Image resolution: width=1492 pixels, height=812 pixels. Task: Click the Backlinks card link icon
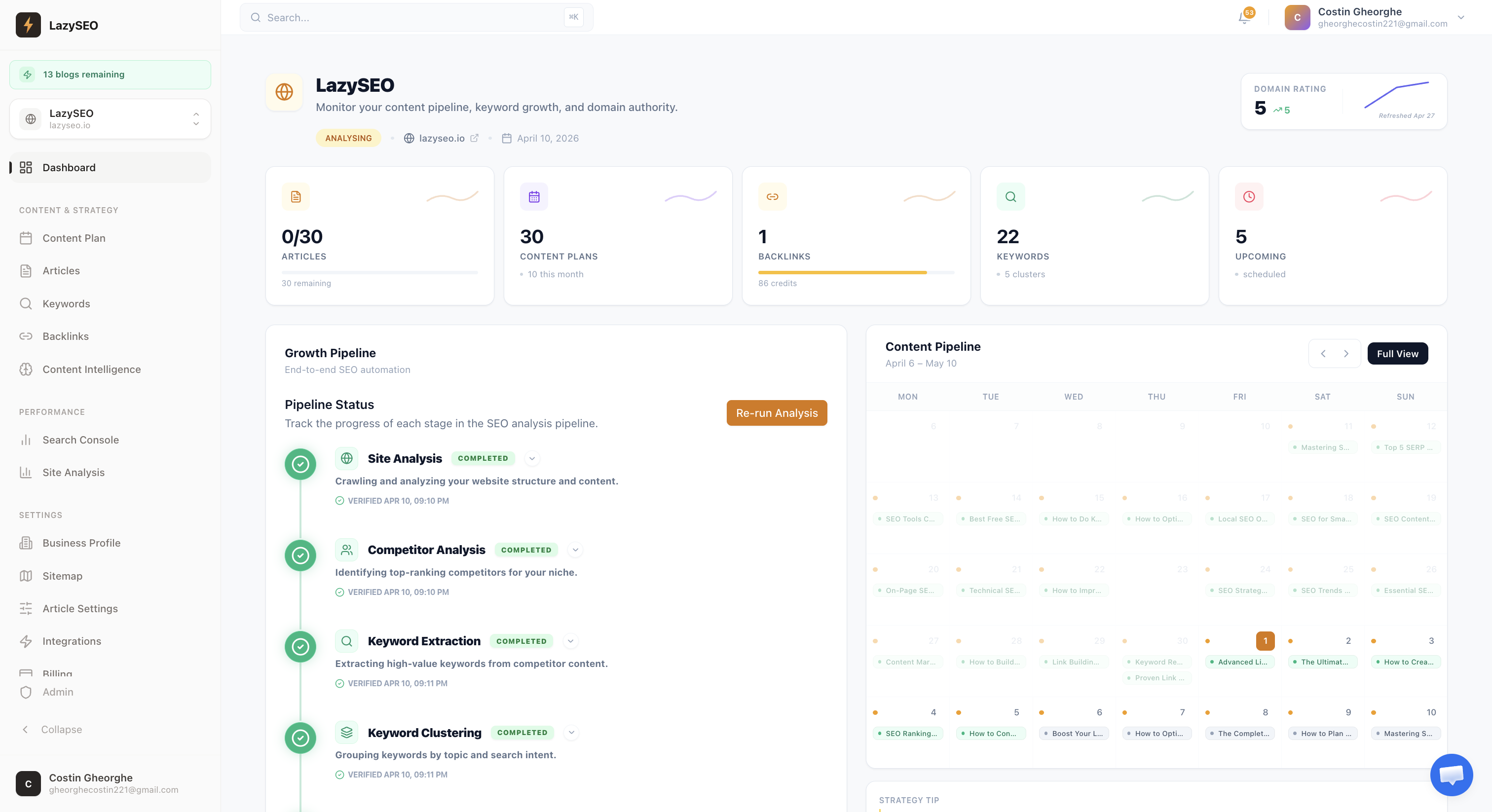772,197
